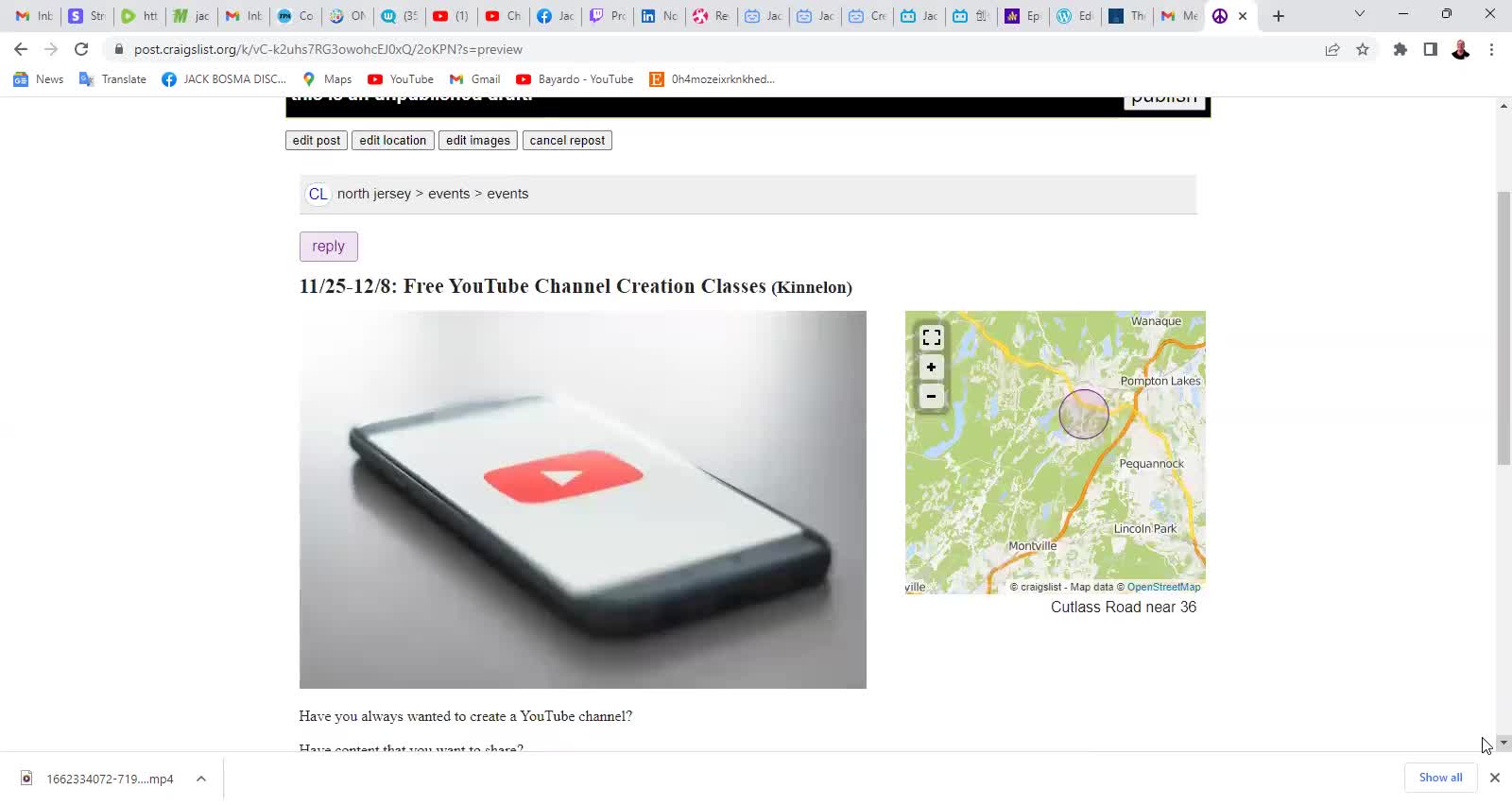Switch to the Gmail 'Me' tab
Image resolution: width=1512 pixels, height=805 pixels.
1178,16
